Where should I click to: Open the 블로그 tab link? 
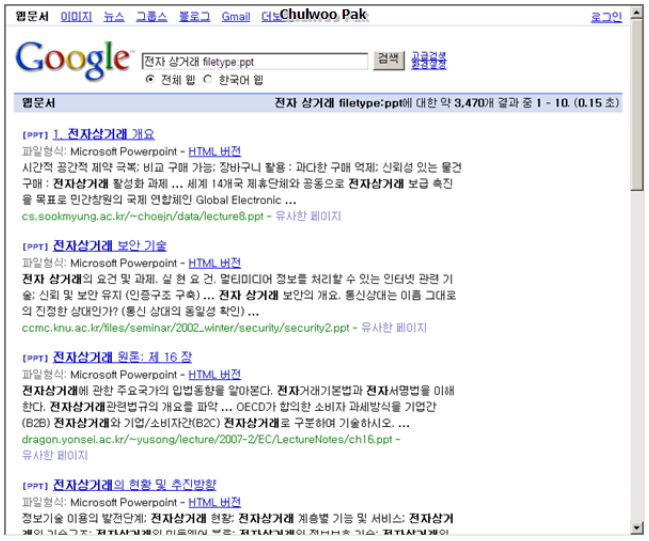194,17
